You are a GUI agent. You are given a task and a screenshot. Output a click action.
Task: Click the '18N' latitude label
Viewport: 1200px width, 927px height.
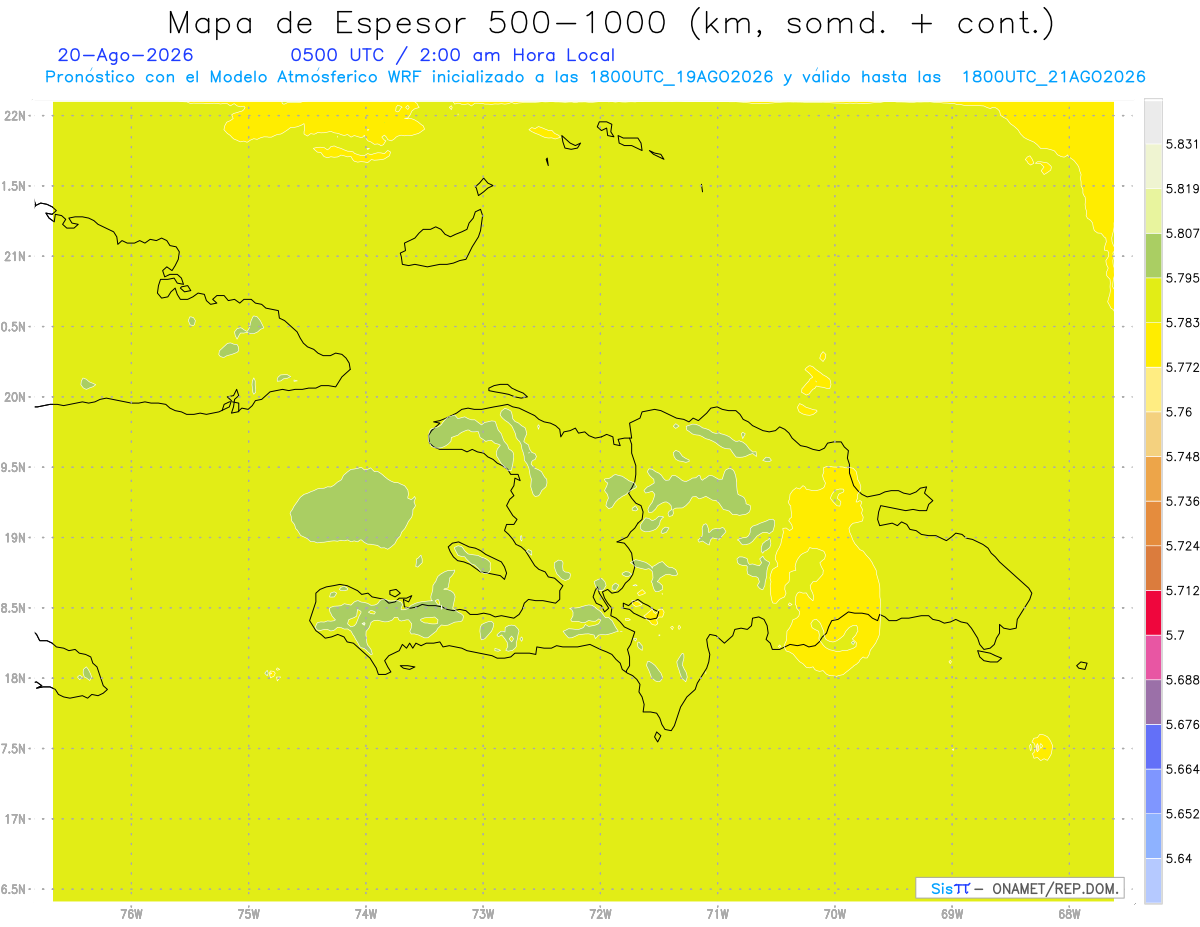(x=15, y=679)
